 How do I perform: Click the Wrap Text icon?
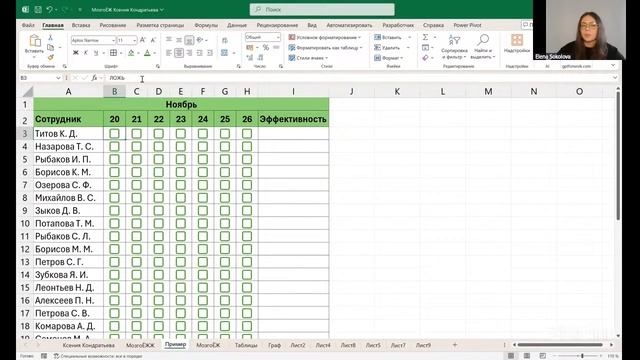click(x=224, y=40)
